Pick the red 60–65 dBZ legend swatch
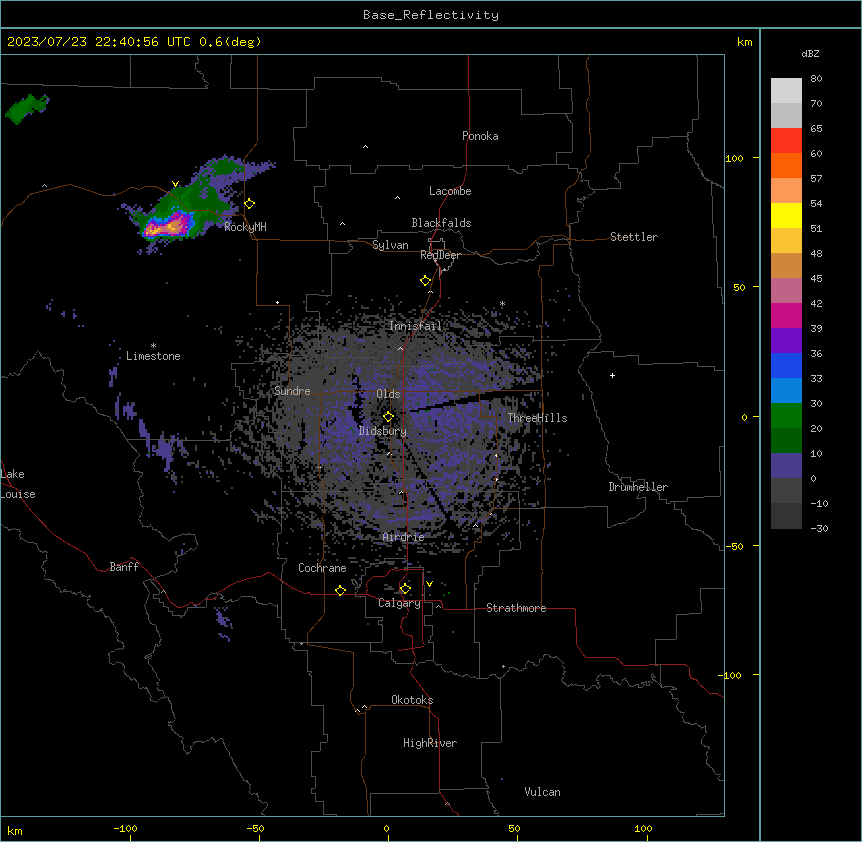This screenshot has width=862, height=842. click(x=786, y=141)
